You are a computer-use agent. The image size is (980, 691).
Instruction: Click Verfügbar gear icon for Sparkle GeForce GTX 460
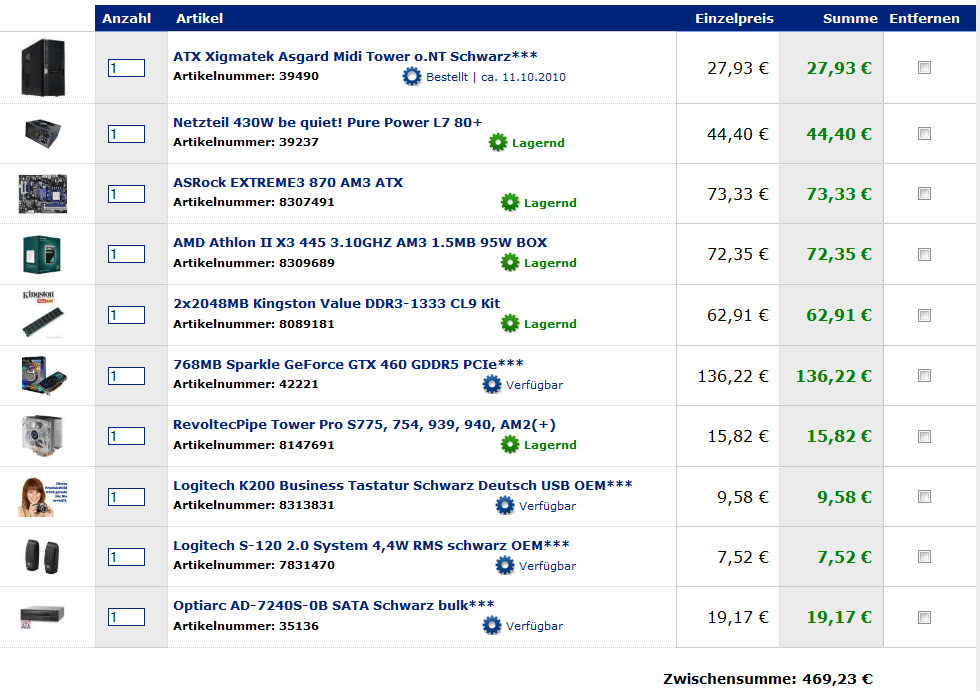[492, 385]
